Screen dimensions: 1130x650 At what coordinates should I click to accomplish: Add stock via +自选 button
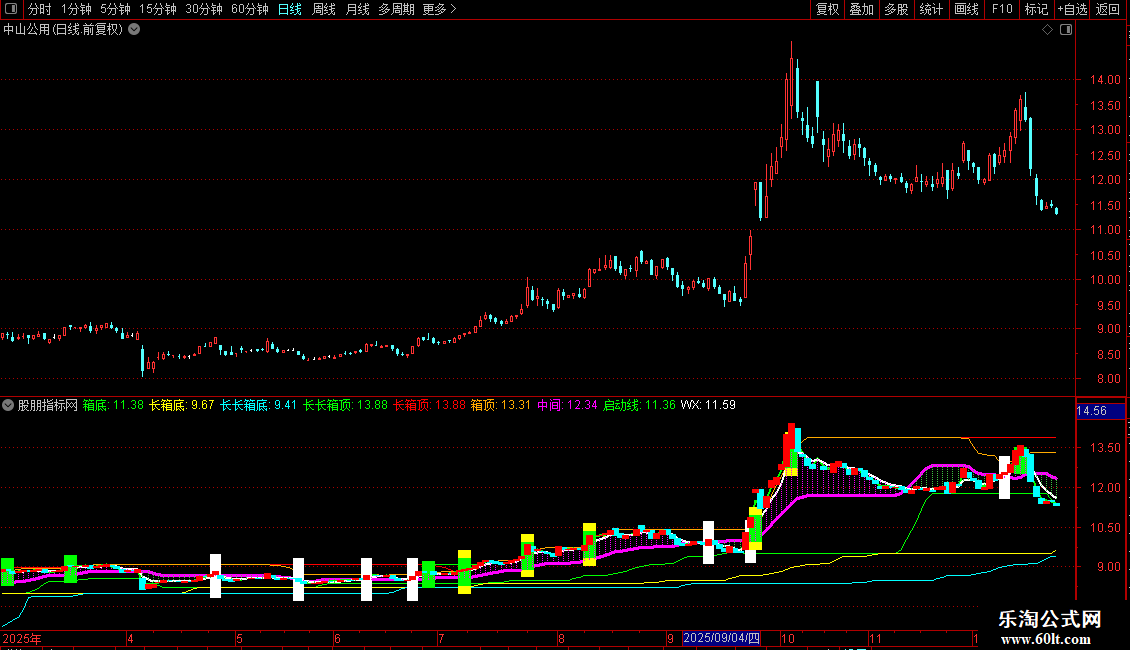point(1072,9)
